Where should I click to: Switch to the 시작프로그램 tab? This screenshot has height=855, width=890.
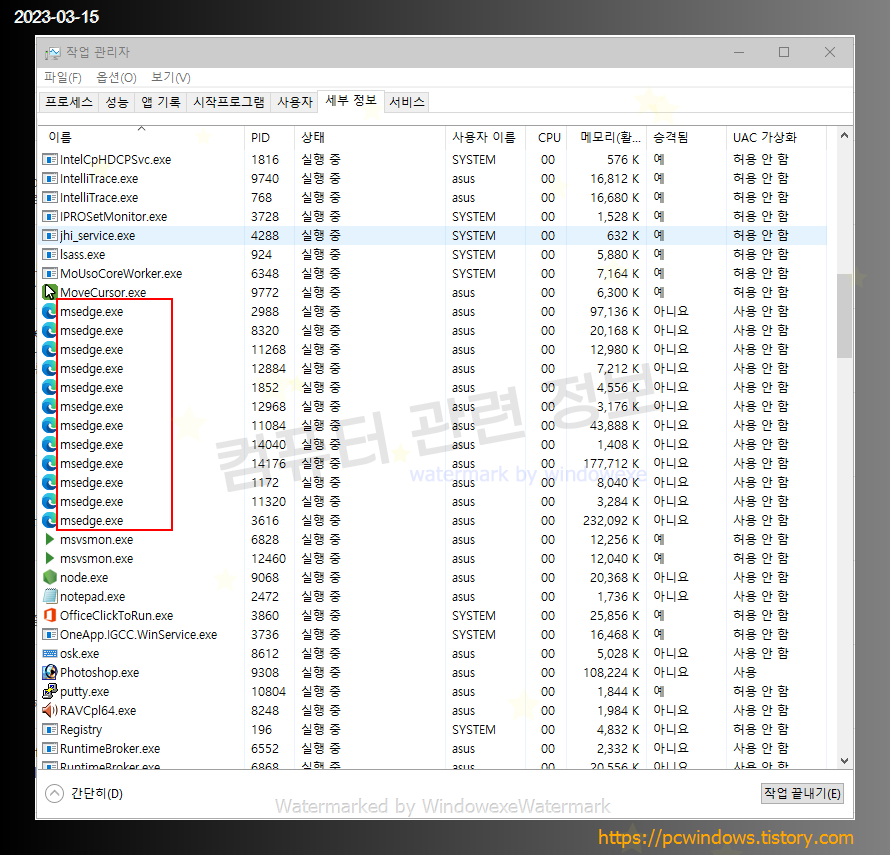229,102
